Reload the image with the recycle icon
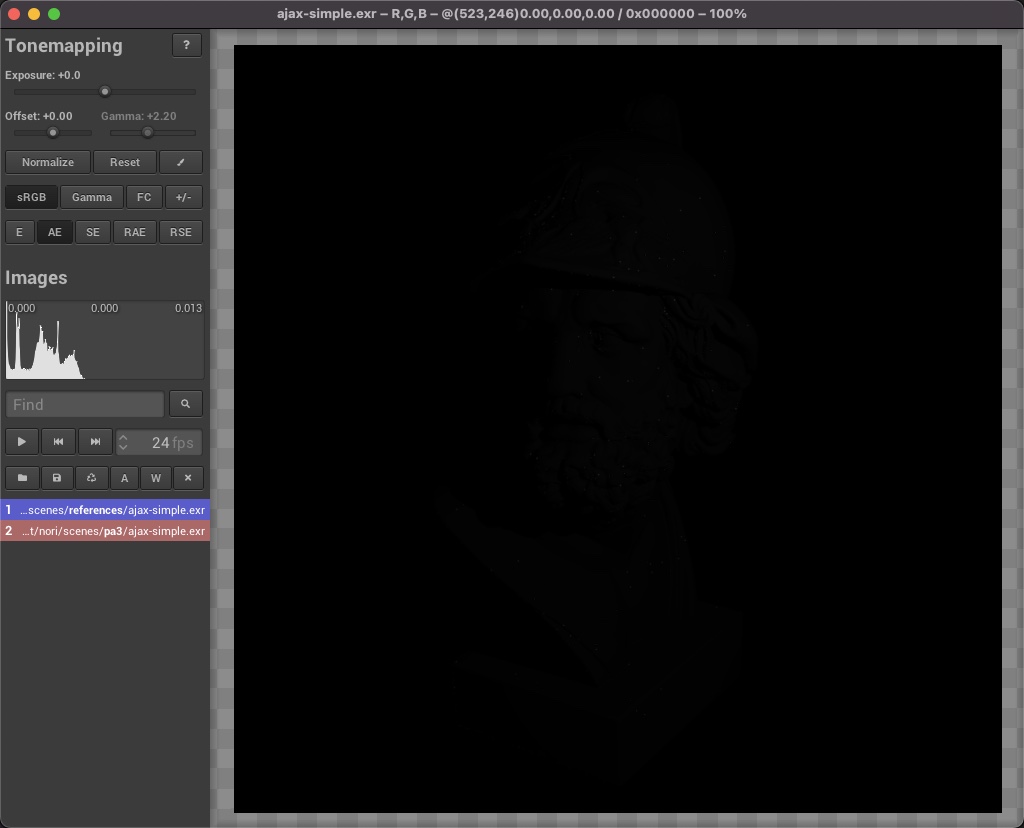Image resolution: width=1024 pixels, height=828 pixels. (91, 478)
